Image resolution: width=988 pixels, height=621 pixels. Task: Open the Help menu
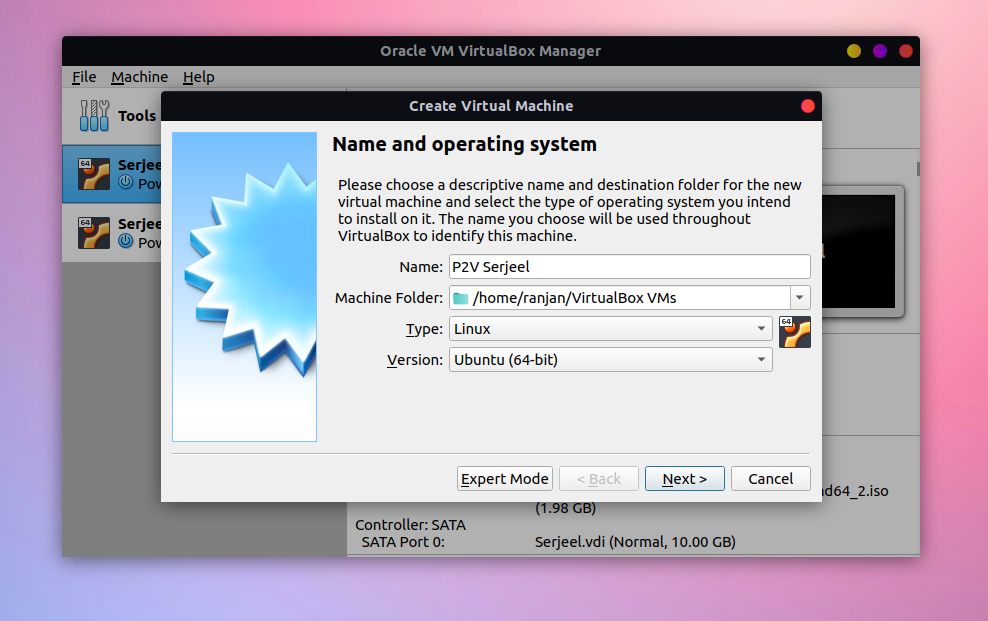pyautogui.click(x=198, y=77)
